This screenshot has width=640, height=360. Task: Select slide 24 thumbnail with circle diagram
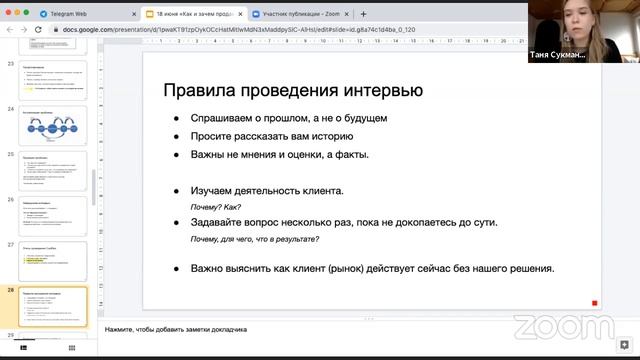[53, 126]
